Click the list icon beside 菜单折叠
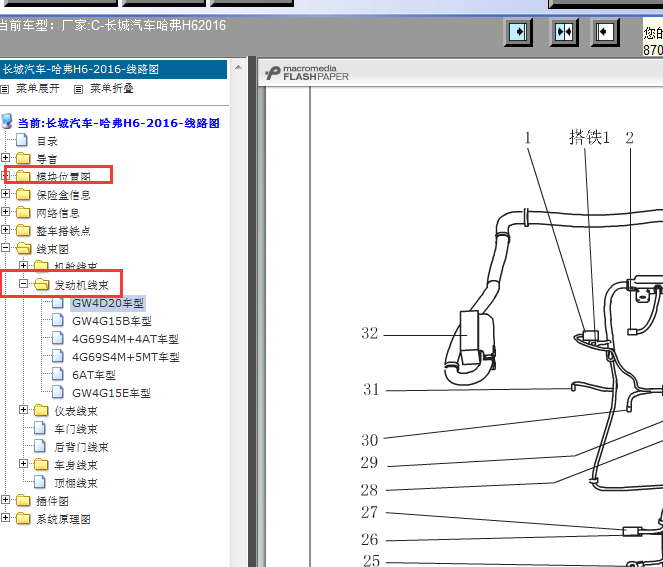 tap(78, 89)
